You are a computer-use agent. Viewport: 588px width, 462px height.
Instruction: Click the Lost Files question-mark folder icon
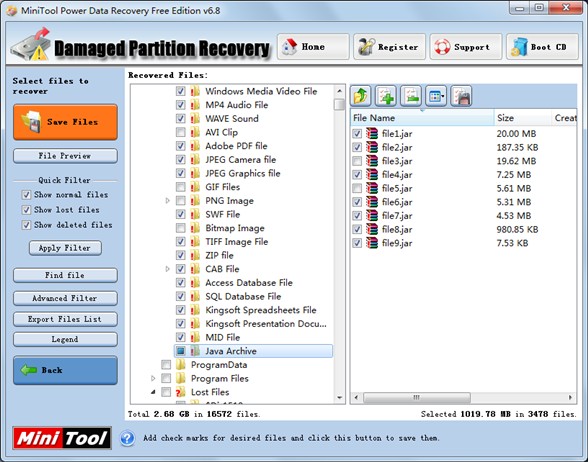[181, 392]
